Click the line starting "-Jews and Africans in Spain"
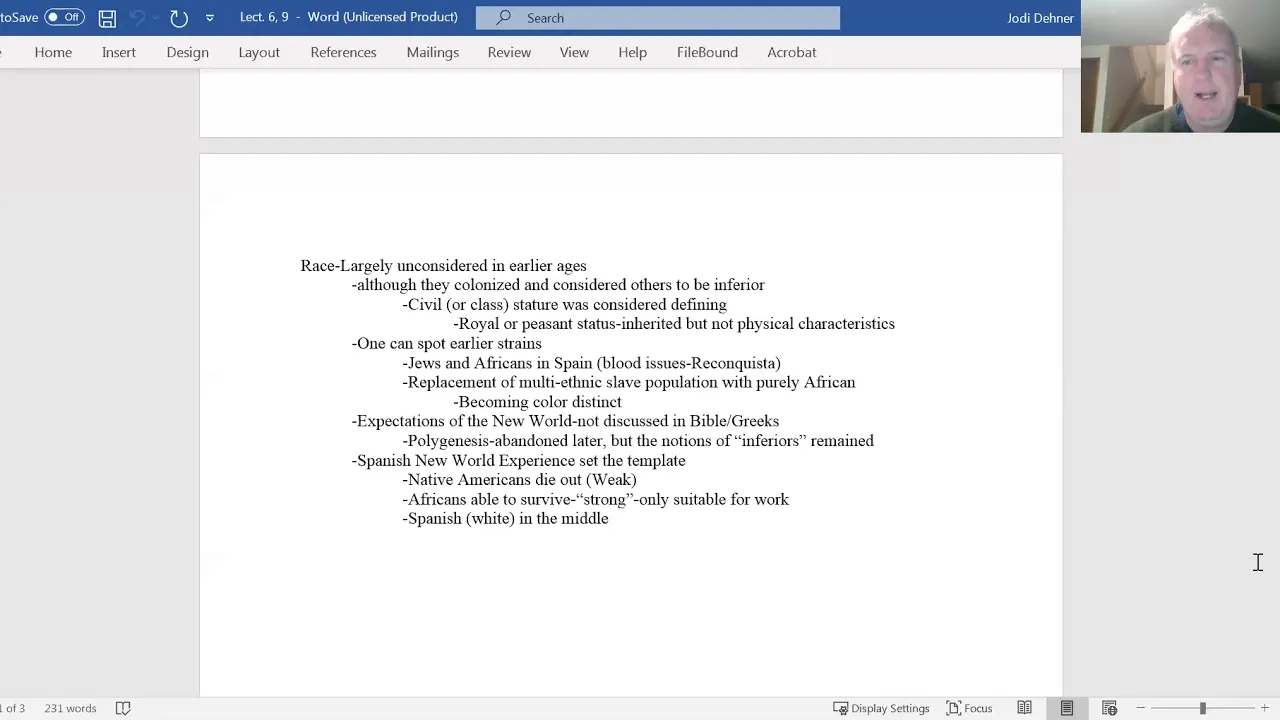 tap(591, 363)
